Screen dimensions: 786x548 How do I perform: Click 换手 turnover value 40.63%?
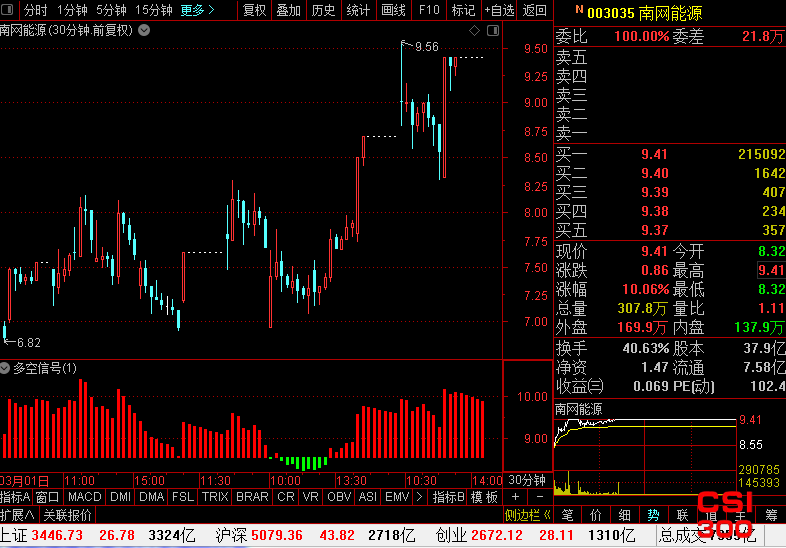coord(646,348)
